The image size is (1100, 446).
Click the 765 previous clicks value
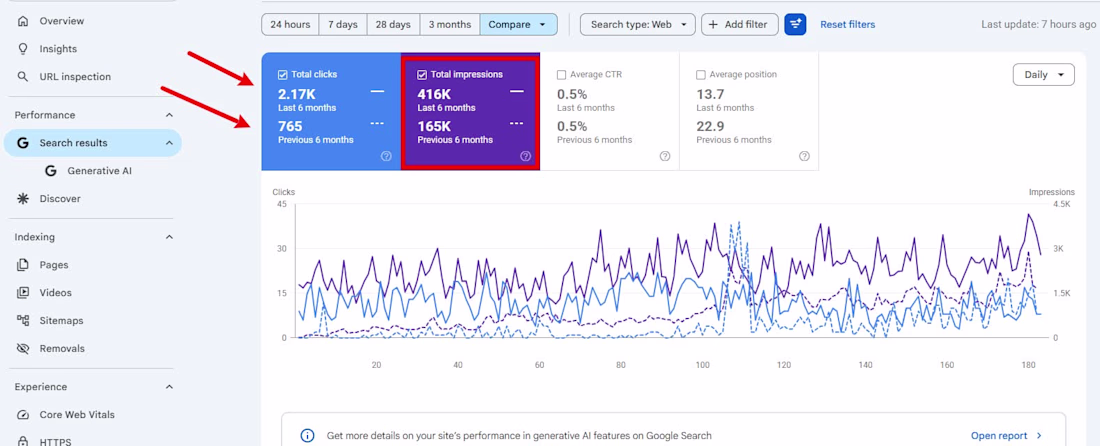click(290, 126)
